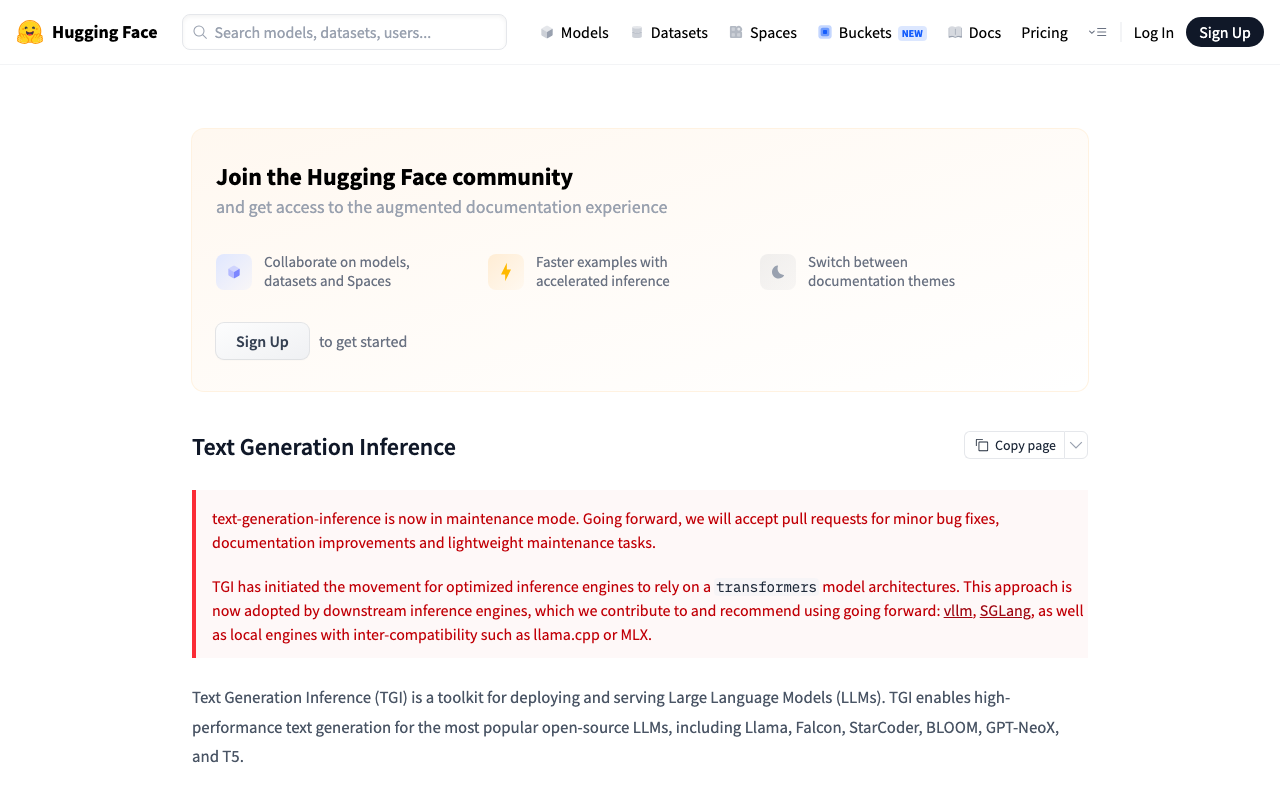Click the Spaces grid icon
Screen dimensions: 1280x800
(736, 32)
